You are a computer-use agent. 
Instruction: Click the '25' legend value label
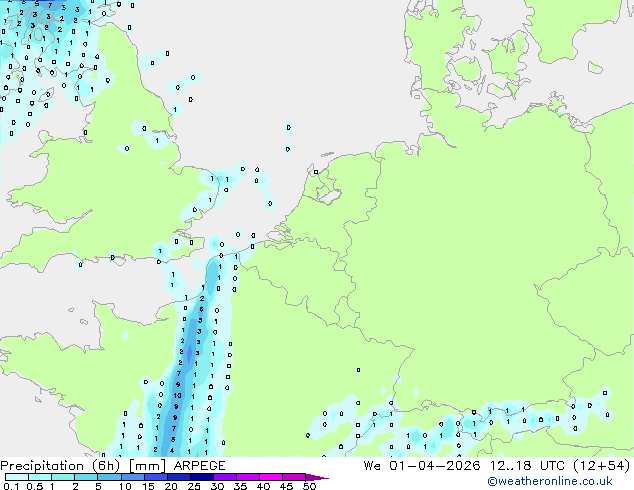point(194,486)
